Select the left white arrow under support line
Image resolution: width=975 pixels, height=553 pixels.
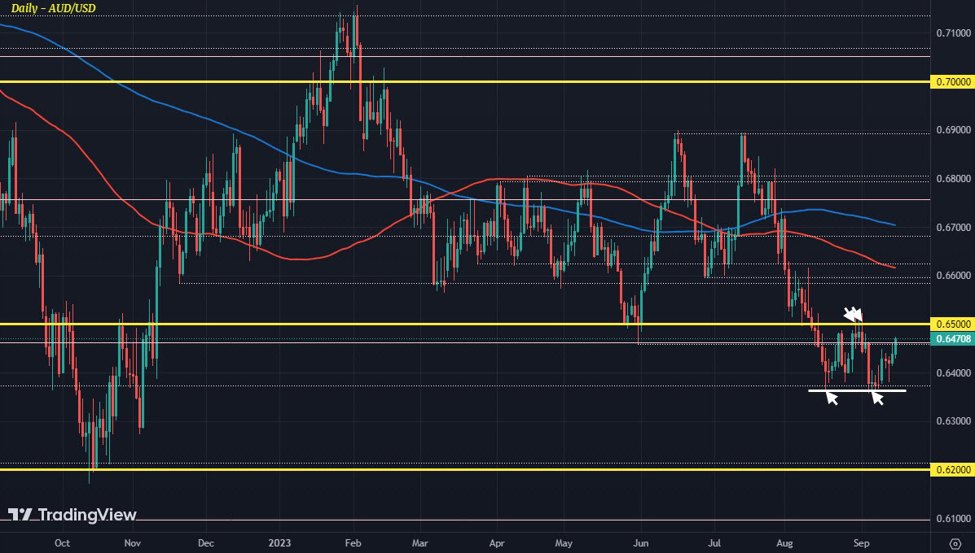point(830,398)
